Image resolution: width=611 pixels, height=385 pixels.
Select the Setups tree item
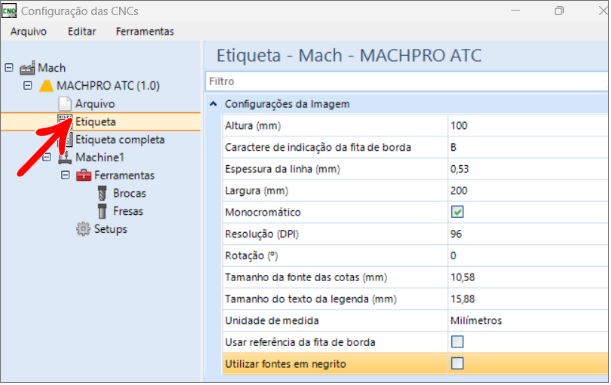[x=111, y=229]
